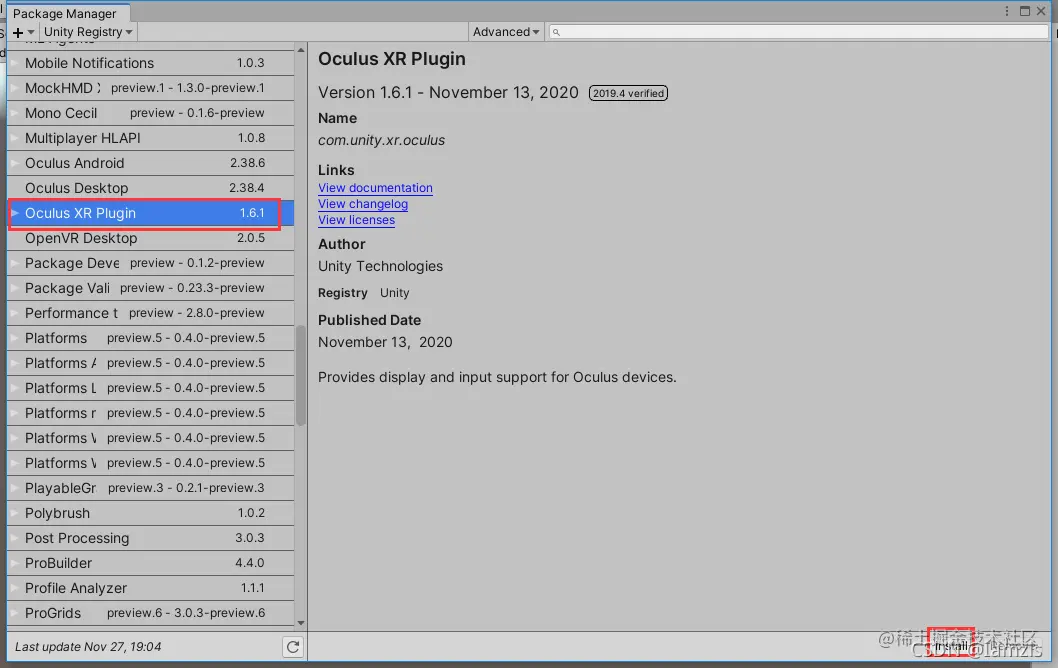Open the Advanced dropdown menu
Screen dimensions: 1058x668
point(505,32)
